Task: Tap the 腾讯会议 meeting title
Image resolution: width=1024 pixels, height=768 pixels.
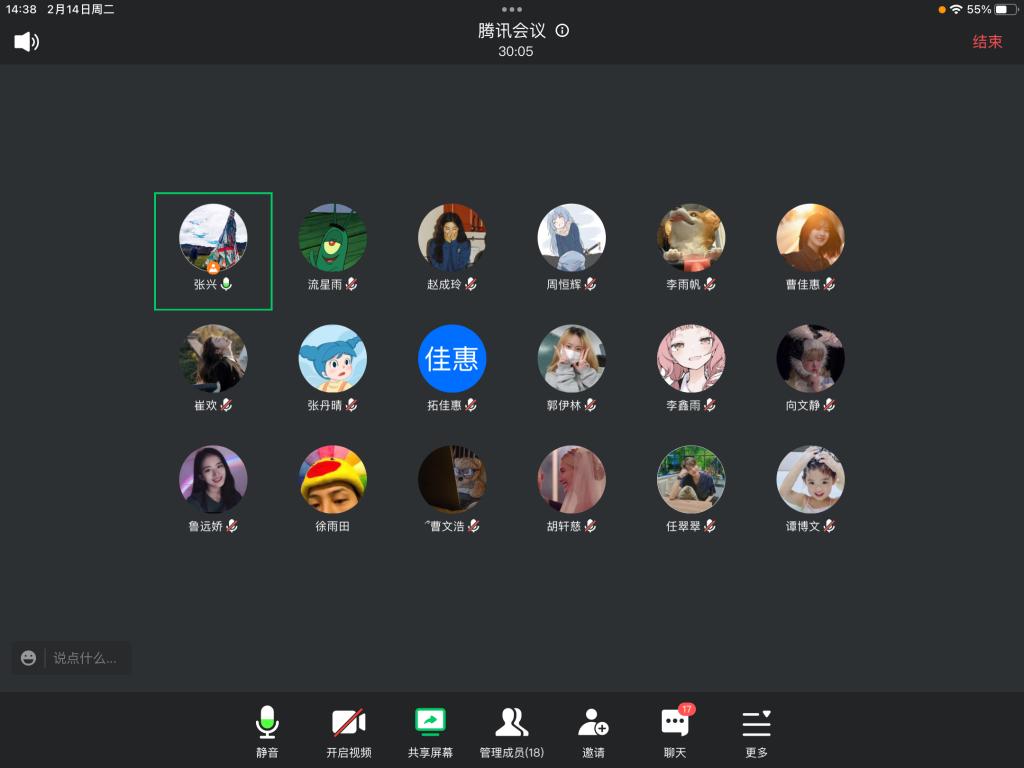Action: tap(511, 31)
